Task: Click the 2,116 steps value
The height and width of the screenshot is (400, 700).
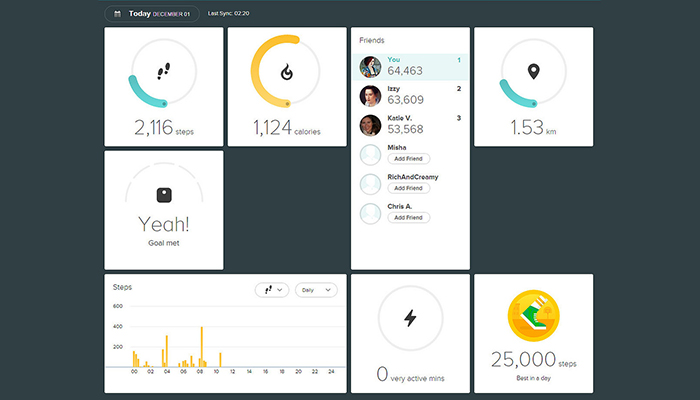Action: [164, 128]
